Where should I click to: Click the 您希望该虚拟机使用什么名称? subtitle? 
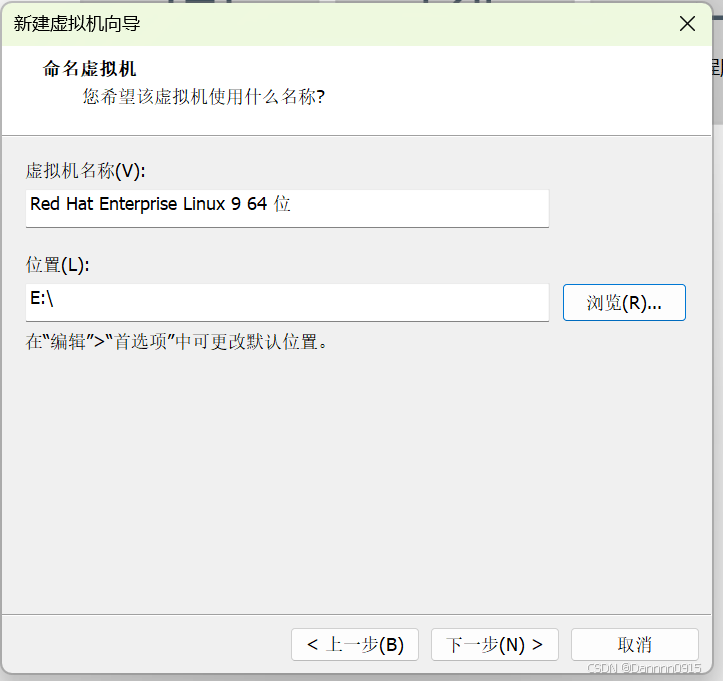[204, 97]
